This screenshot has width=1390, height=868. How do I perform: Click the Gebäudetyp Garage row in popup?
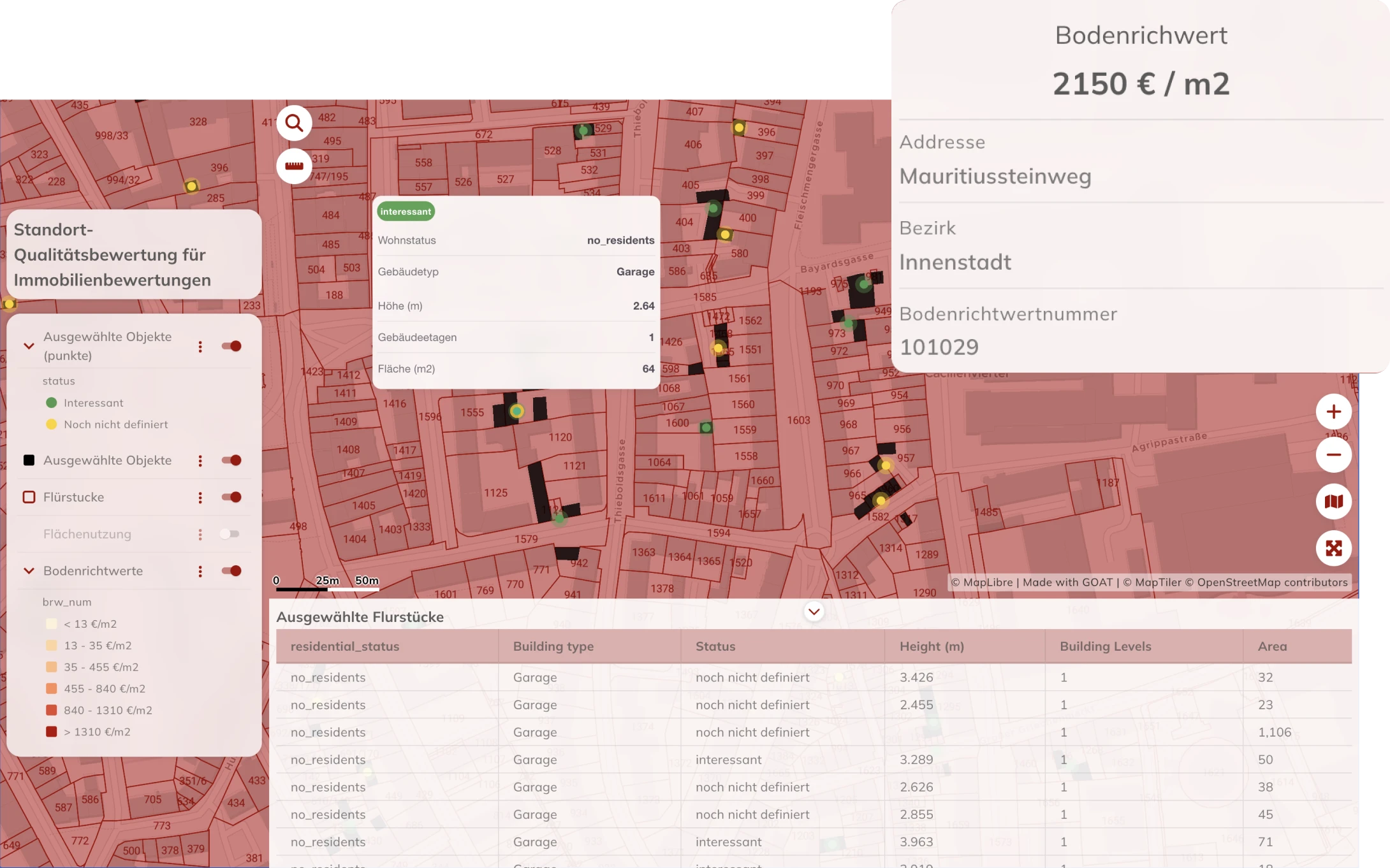[516, 271]
